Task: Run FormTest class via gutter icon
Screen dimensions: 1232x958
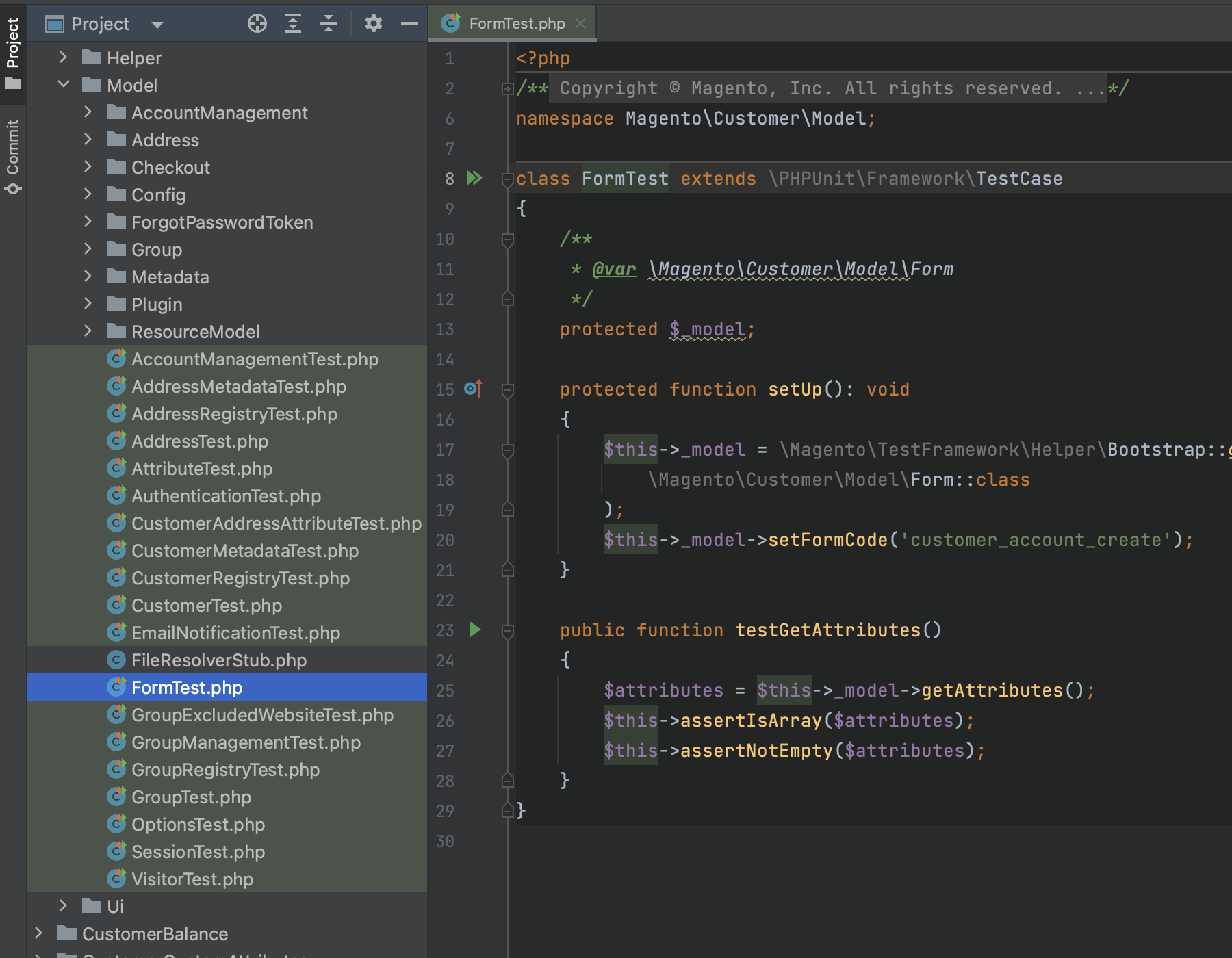Action: pos(474,179)
